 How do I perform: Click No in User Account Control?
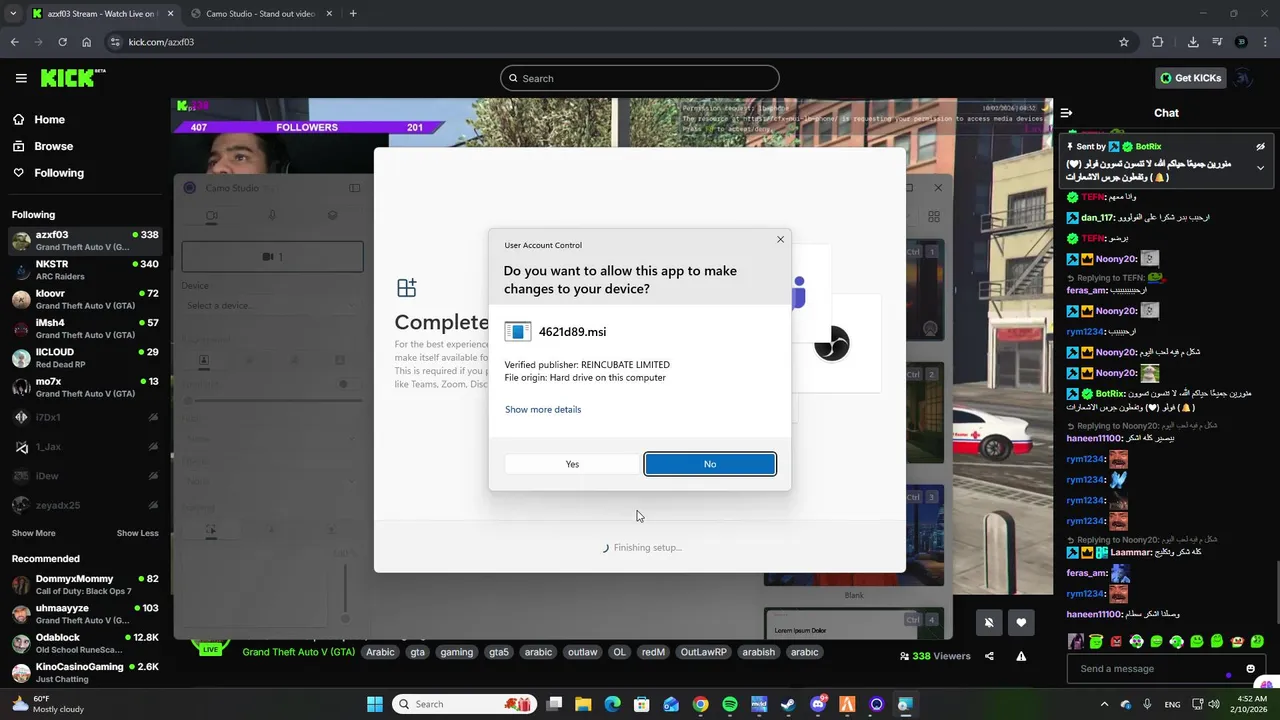click(x=710, y=464)
